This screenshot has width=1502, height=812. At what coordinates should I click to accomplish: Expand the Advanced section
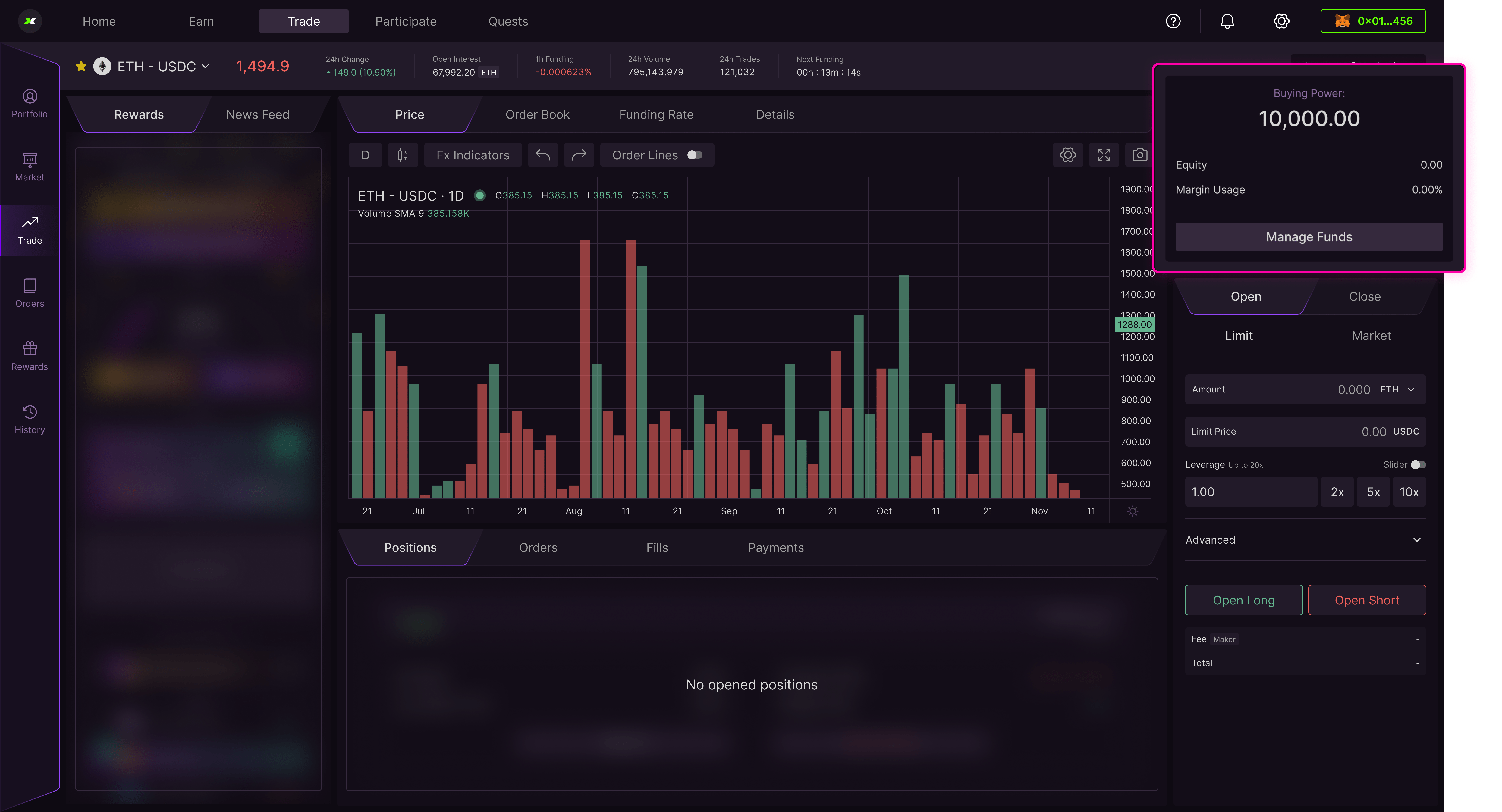tap(1306, 540)
